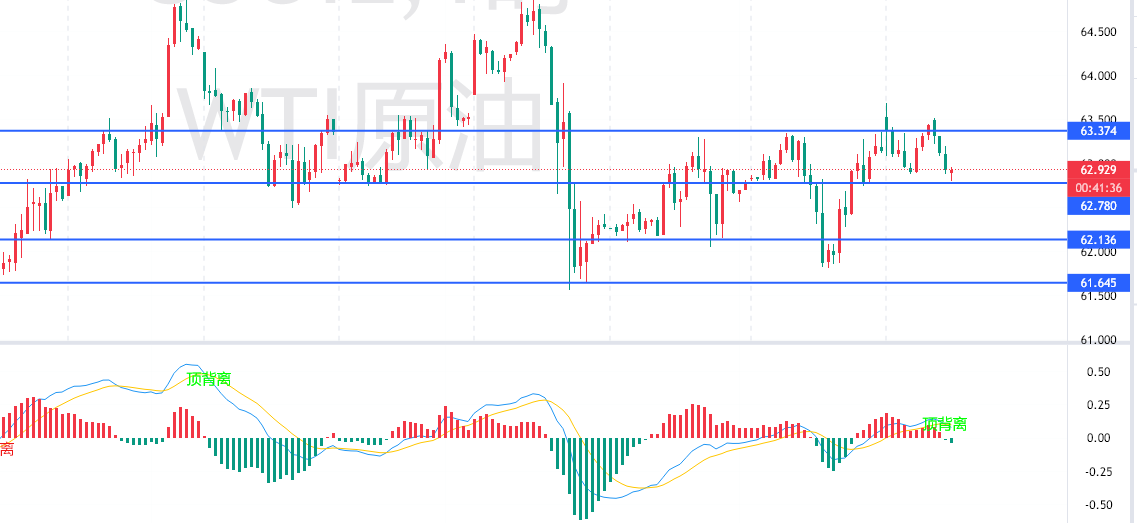Click the leftmost green 顶背离 divergence label

[x=209, y=379]
